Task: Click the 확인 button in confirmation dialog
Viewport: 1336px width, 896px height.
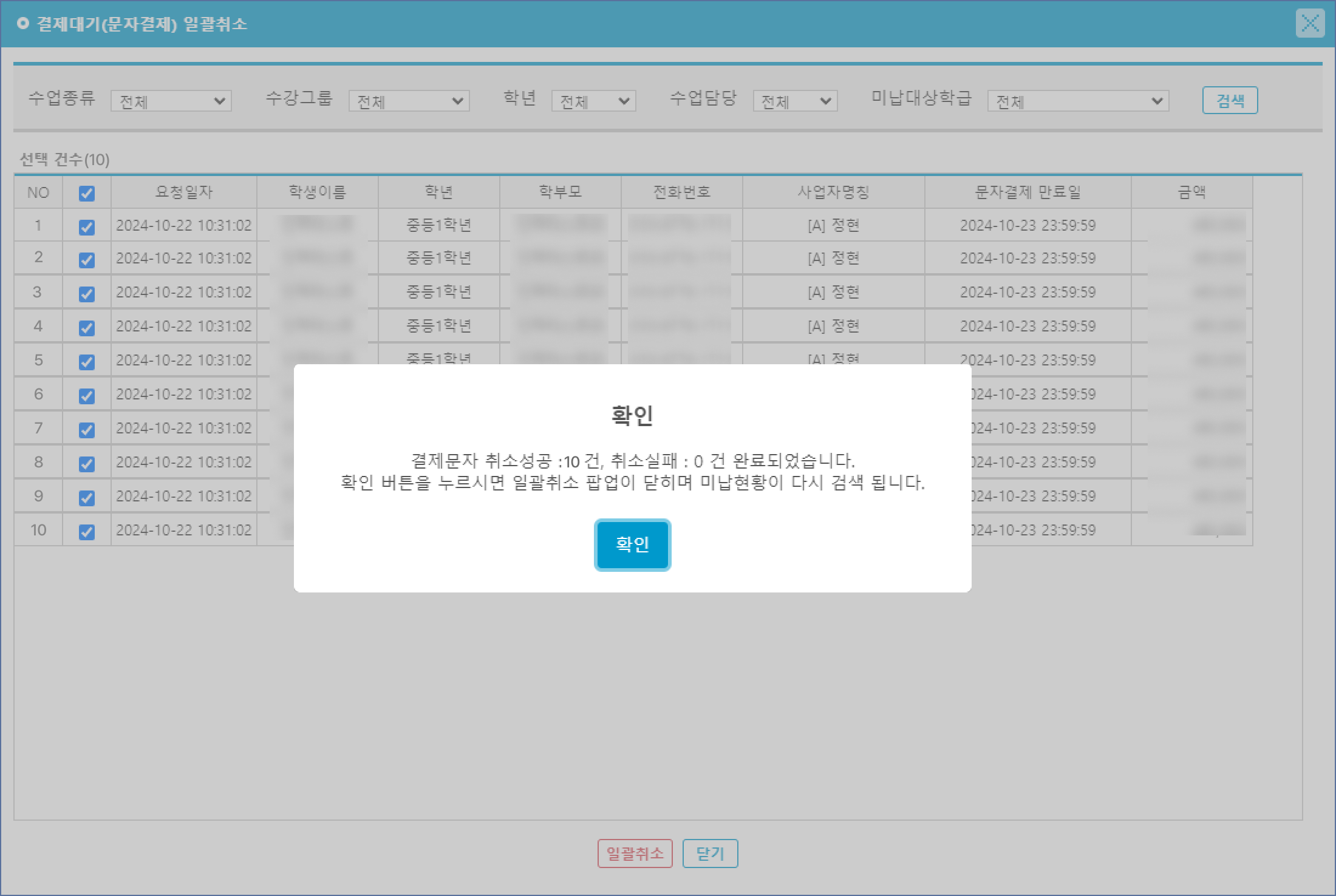Action: (x=632, y=545)
